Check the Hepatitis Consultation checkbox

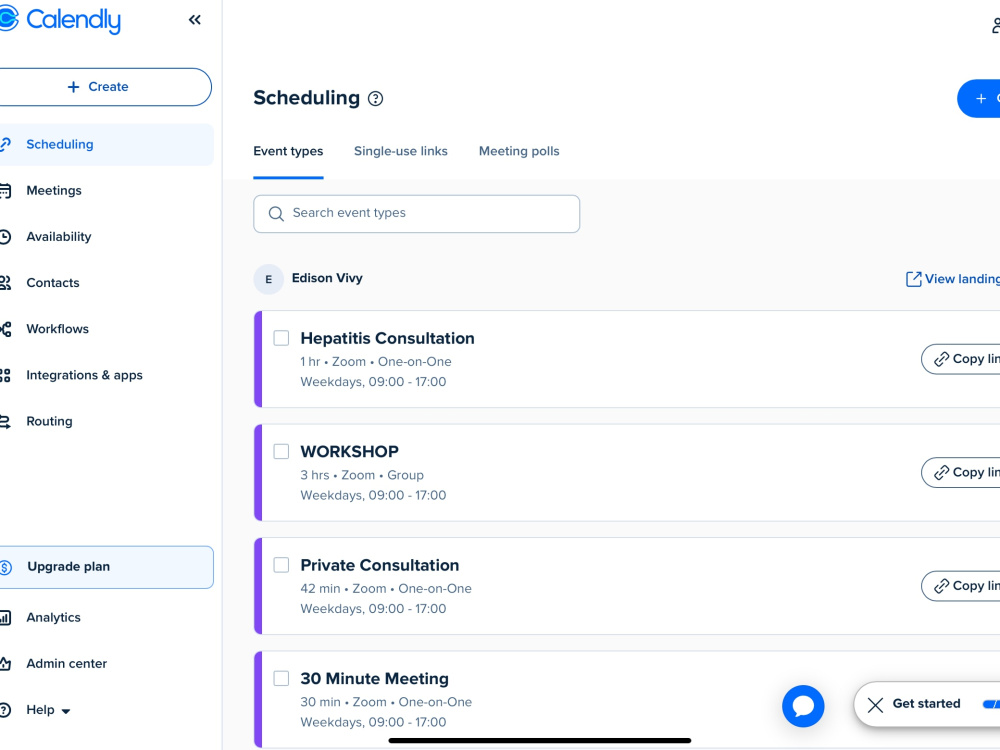[281, 338]
